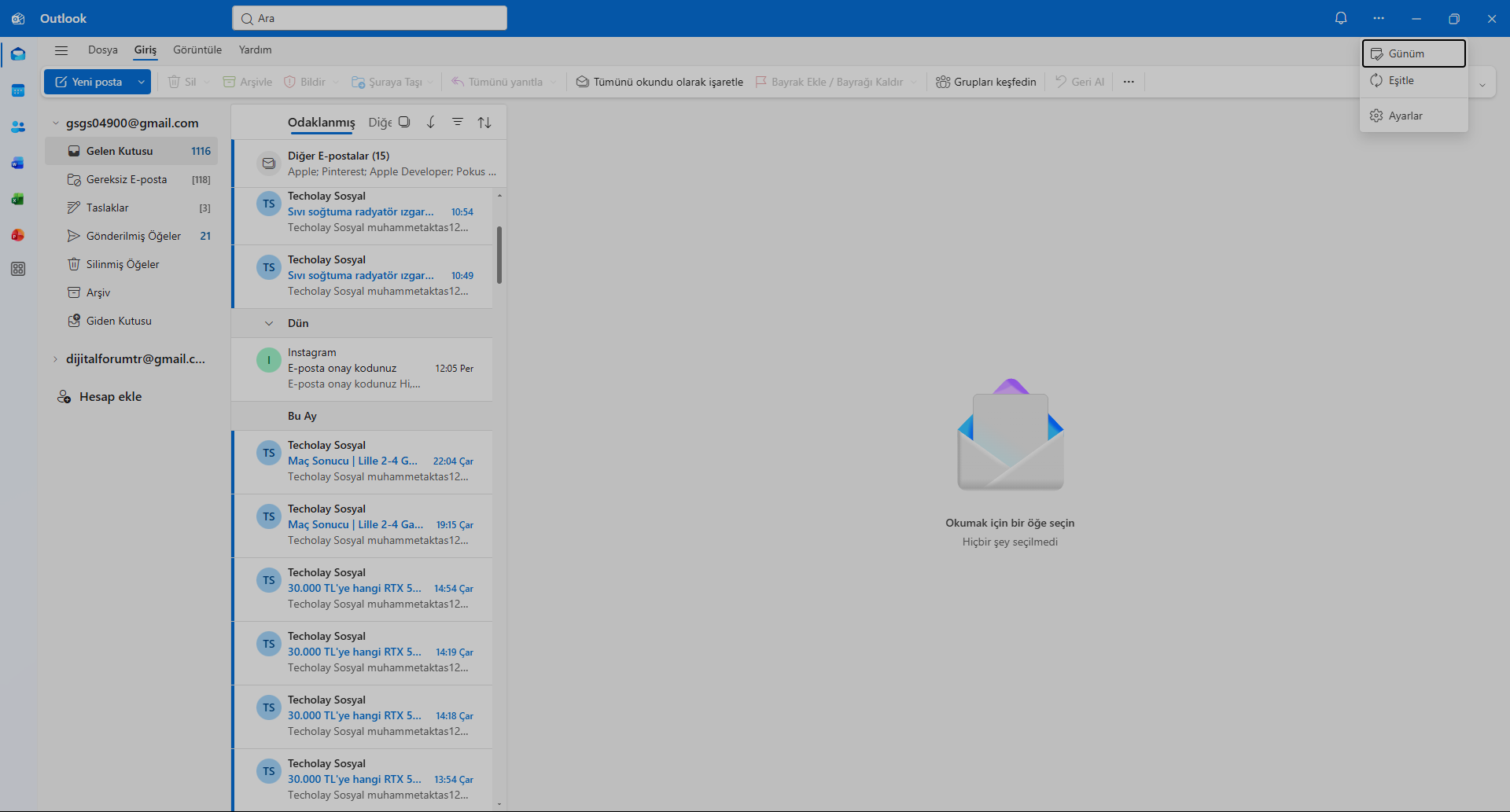Collapse the Dün message group

tap(269, 323)
